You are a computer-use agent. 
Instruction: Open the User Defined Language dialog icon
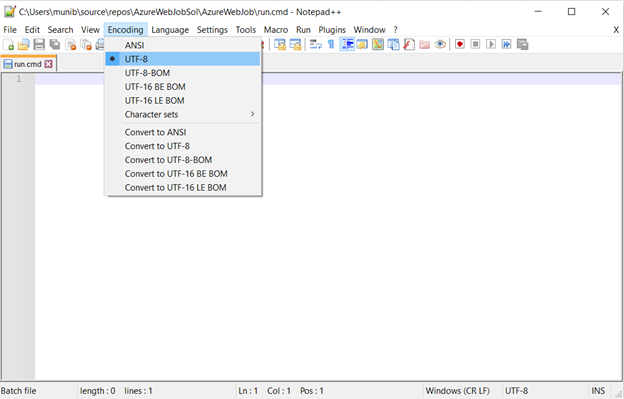pos(362,45)
